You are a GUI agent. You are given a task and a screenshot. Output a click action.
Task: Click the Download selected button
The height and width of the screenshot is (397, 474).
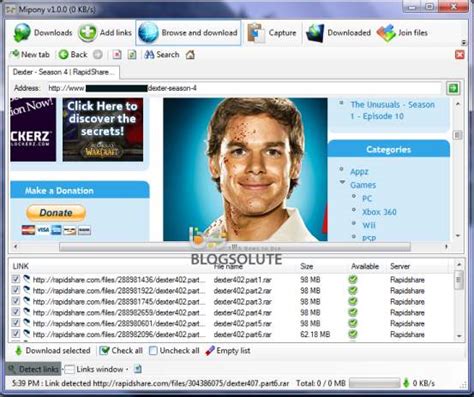point(53,351)
